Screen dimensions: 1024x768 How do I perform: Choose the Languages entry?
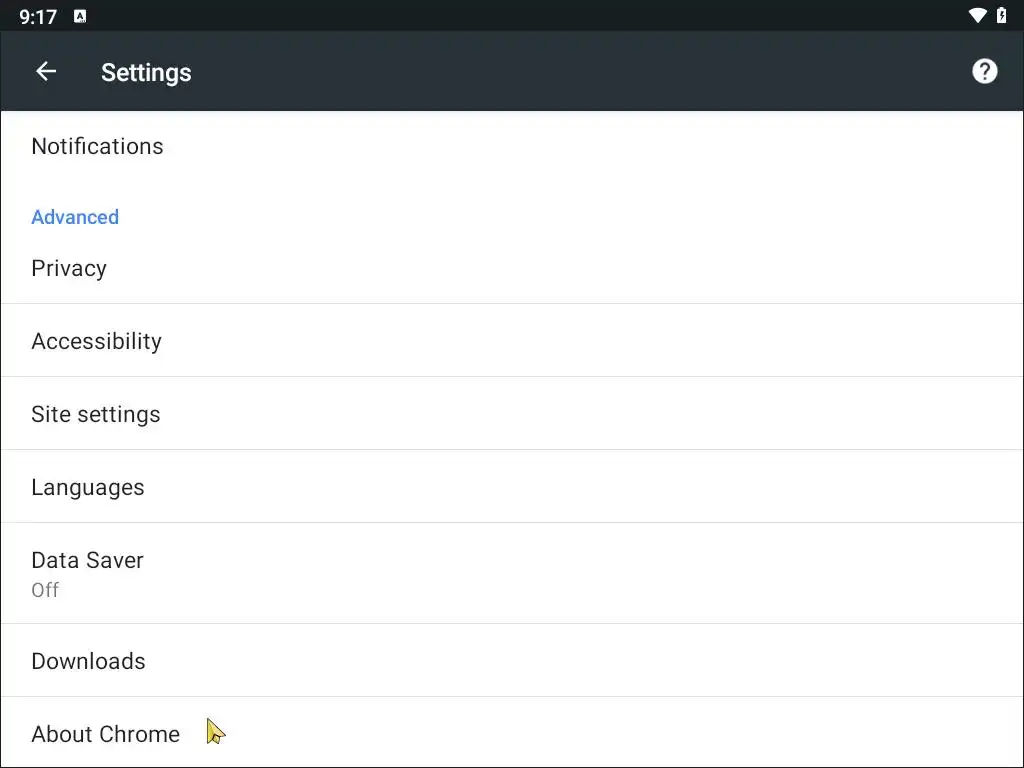[88, 487]
